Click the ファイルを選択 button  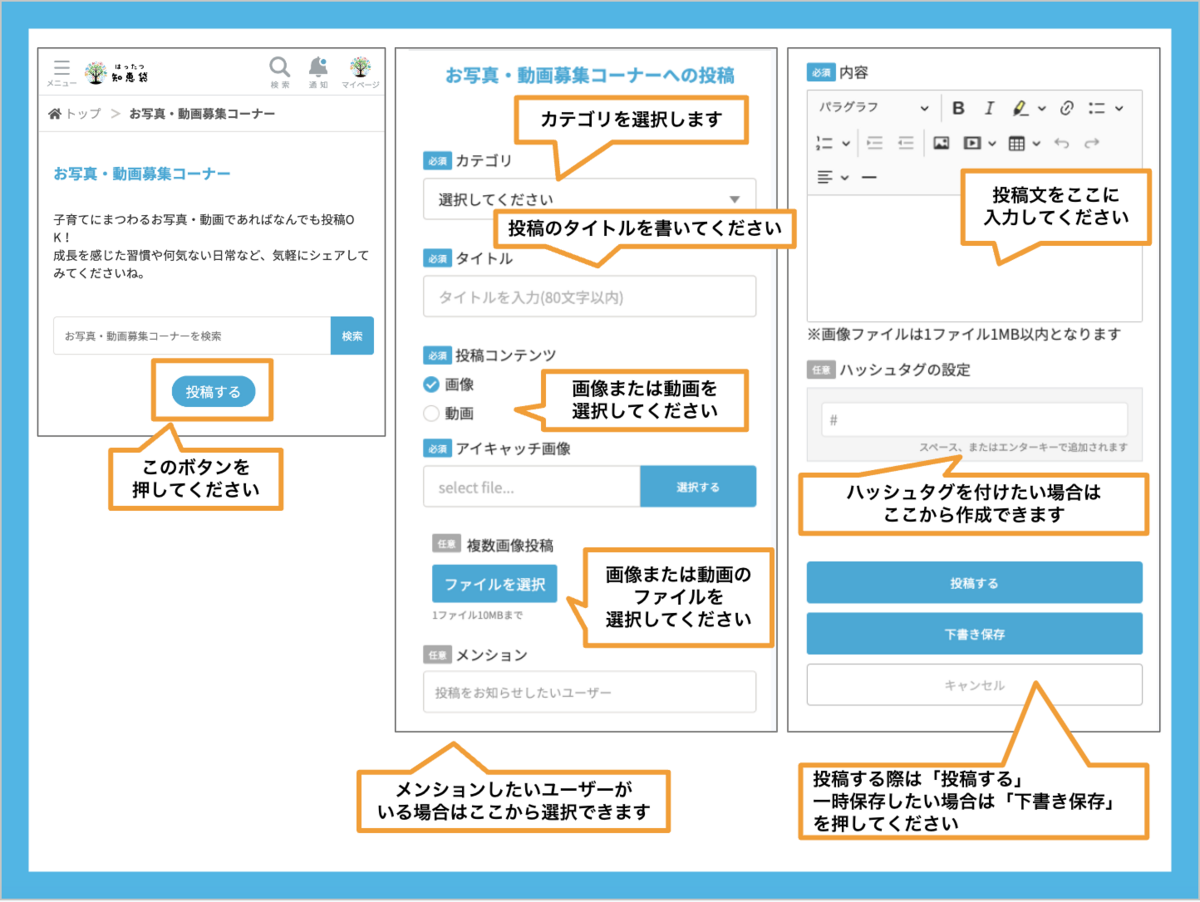pos(494,584)
